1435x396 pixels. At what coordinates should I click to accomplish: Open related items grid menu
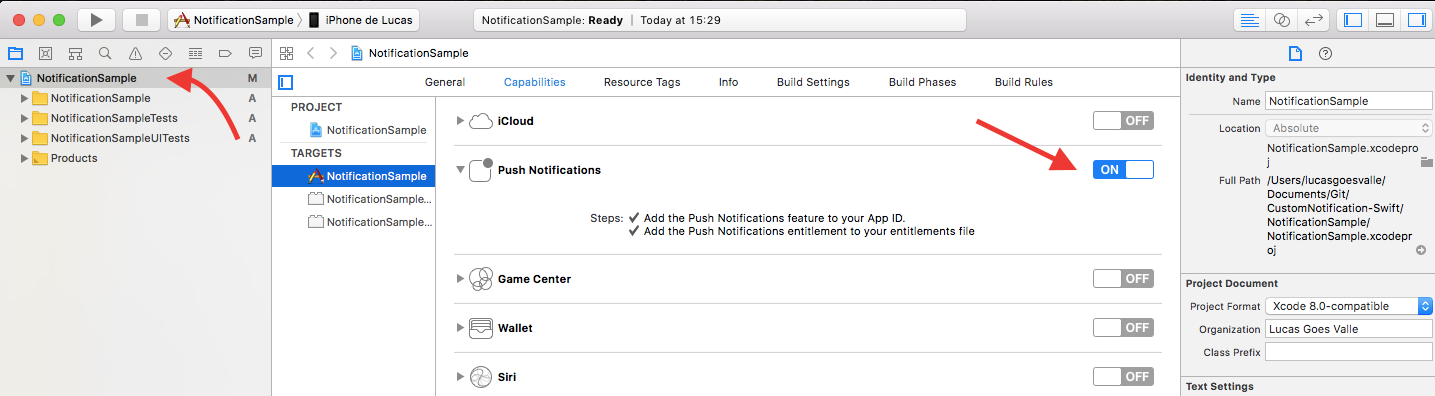pos(287,53)
